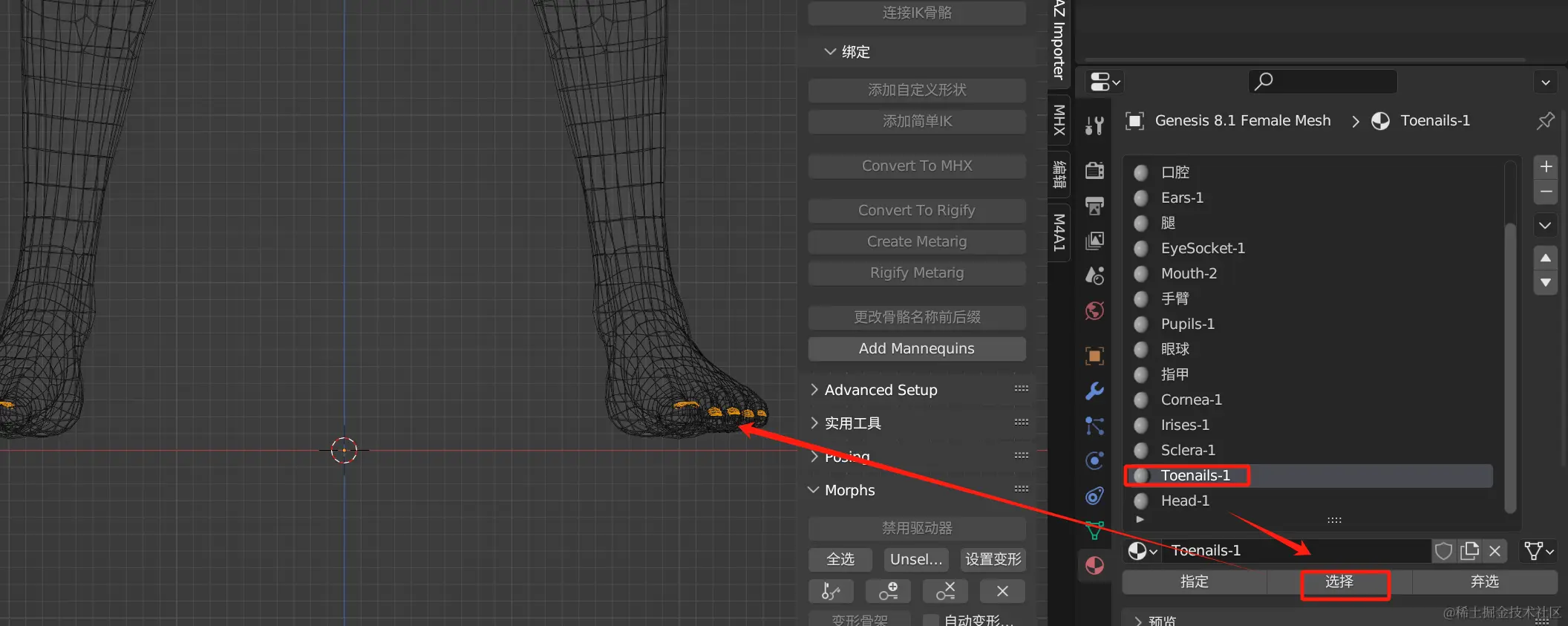Image resolution: width=1568 pixels, height=626 pixels.
Task: Toggle the 自动变形 checkbox
Action: [x=930, y=620]
